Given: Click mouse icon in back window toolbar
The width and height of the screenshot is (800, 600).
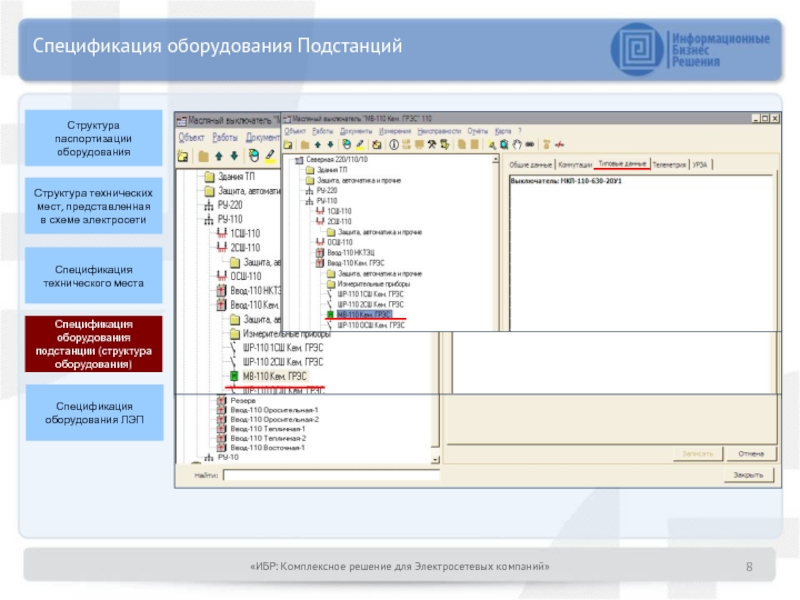Looking at the screenshot, I should [254, 156].
